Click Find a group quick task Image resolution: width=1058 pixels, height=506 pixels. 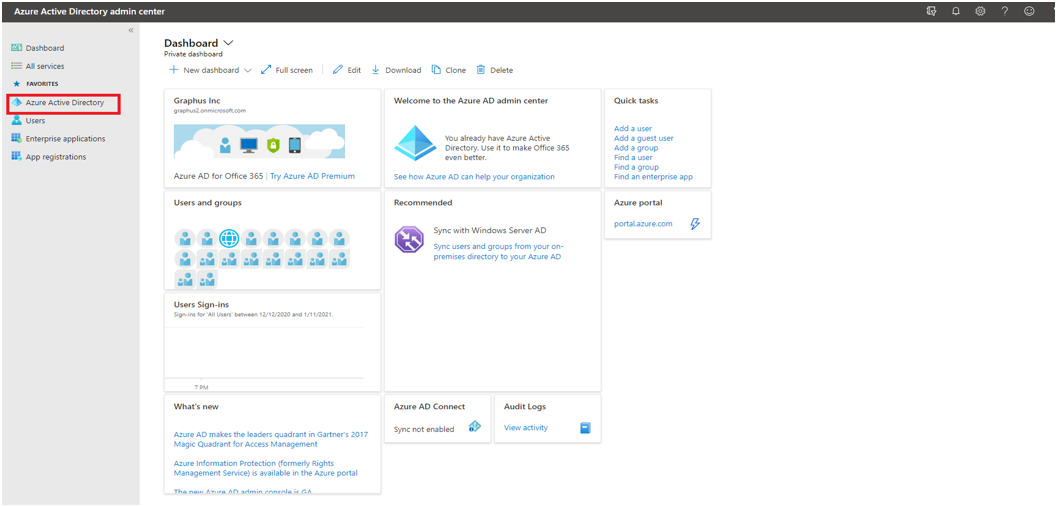coord(636,167)
